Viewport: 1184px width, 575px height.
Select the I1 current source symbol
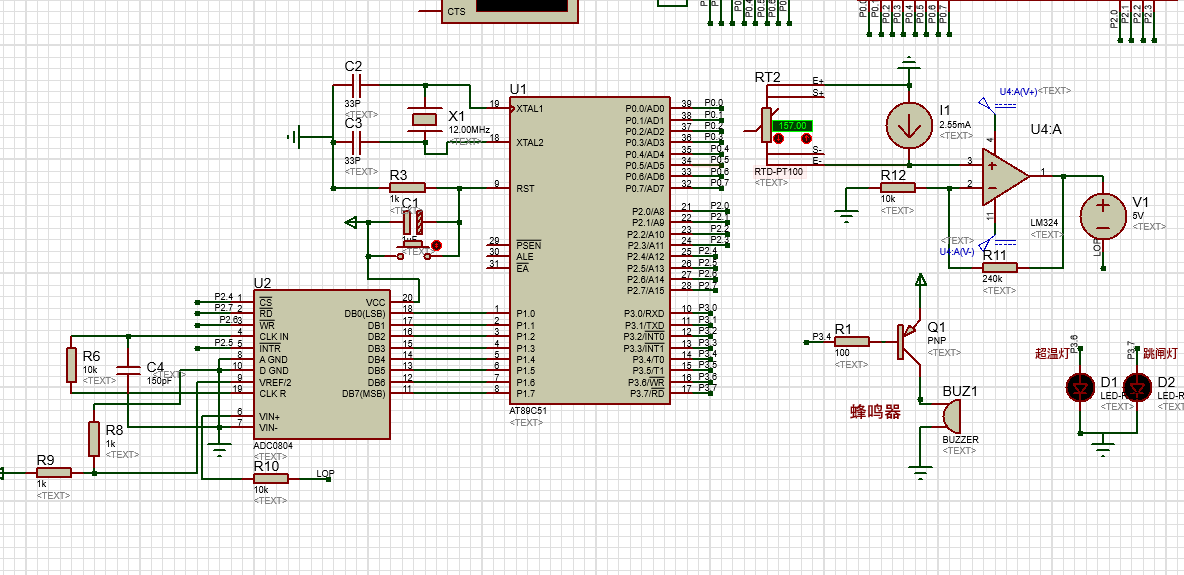[908, 126]
